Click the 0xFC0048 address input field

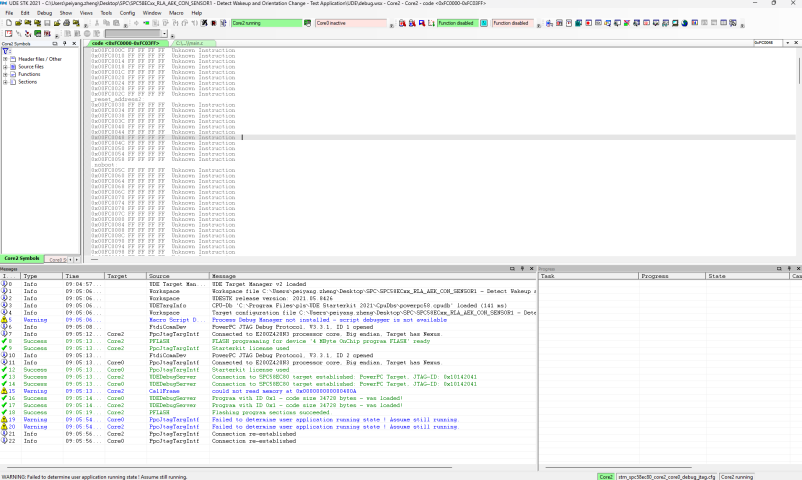tap(768, 43)
